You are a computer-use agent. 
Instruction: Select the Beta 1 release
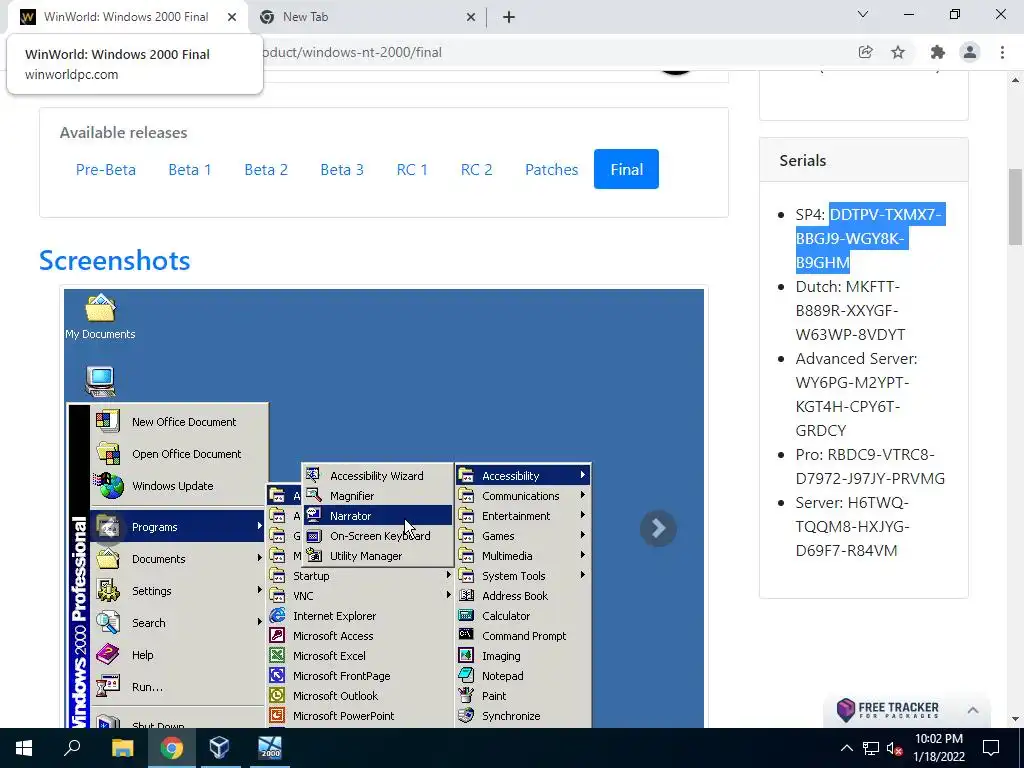pos(190,170)
